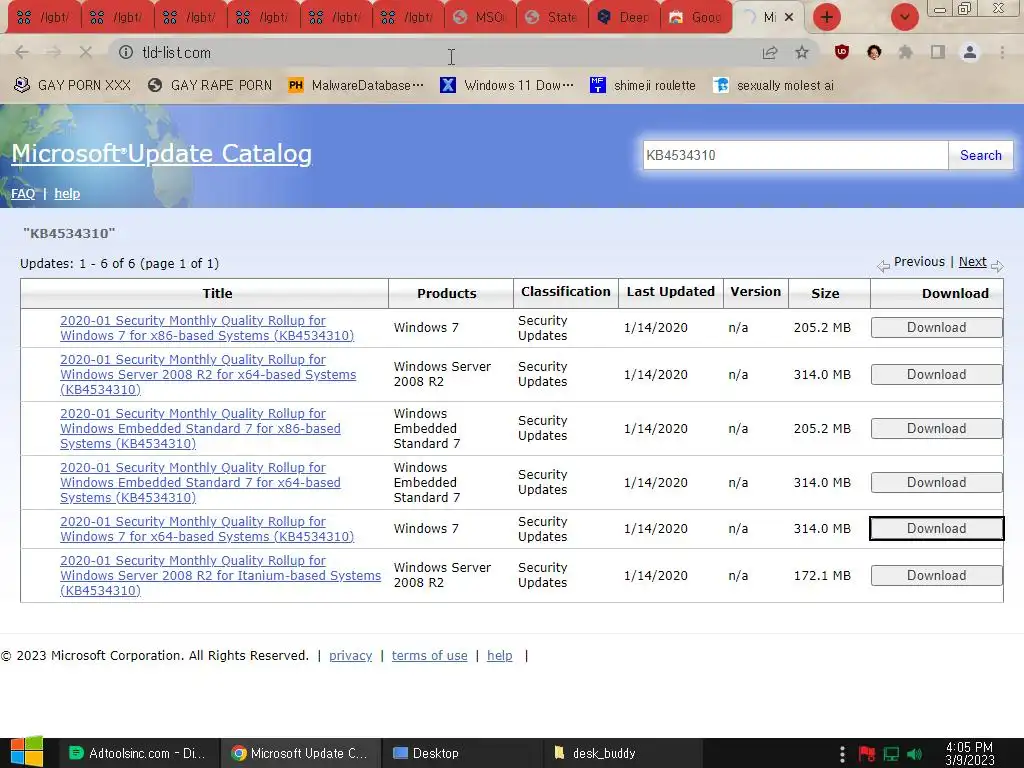Screen dimensions: 1024x768
Task: Download the Server 2008 R2 Itanium update
Action: click(x=936, y=575)
